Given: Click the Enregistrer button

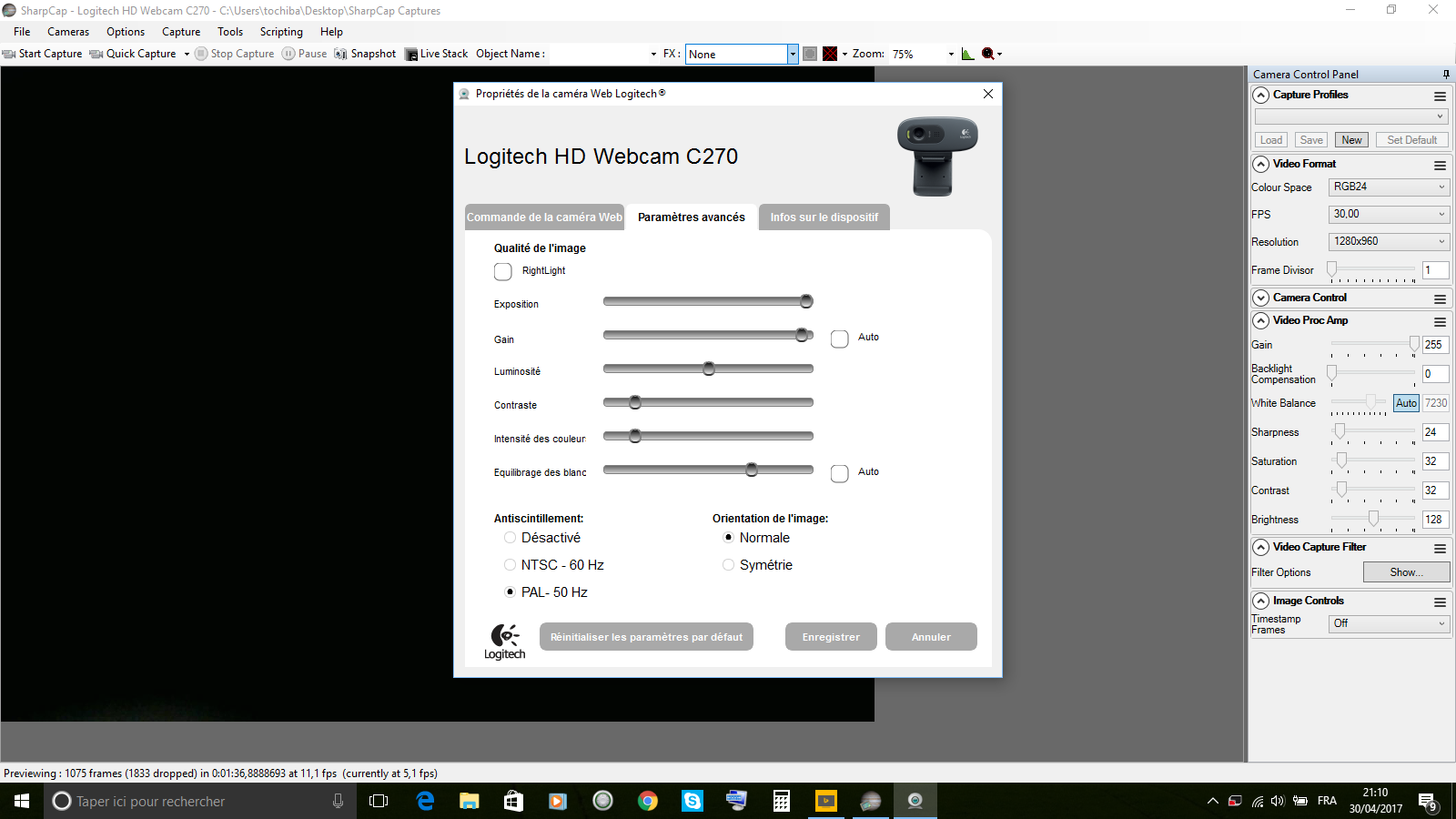Looking at the screenshot, I should click(831, 637).
